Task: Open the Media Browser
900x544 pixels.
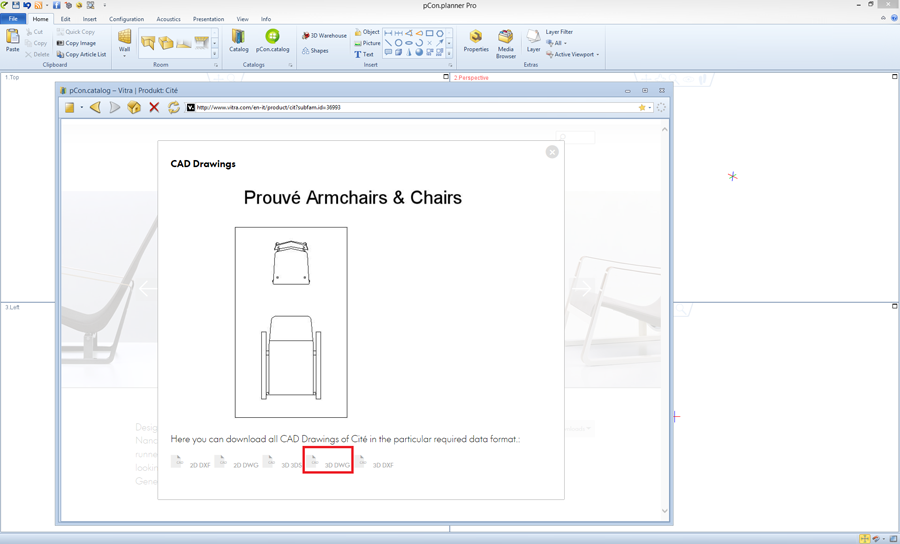Action: (506, 44)
